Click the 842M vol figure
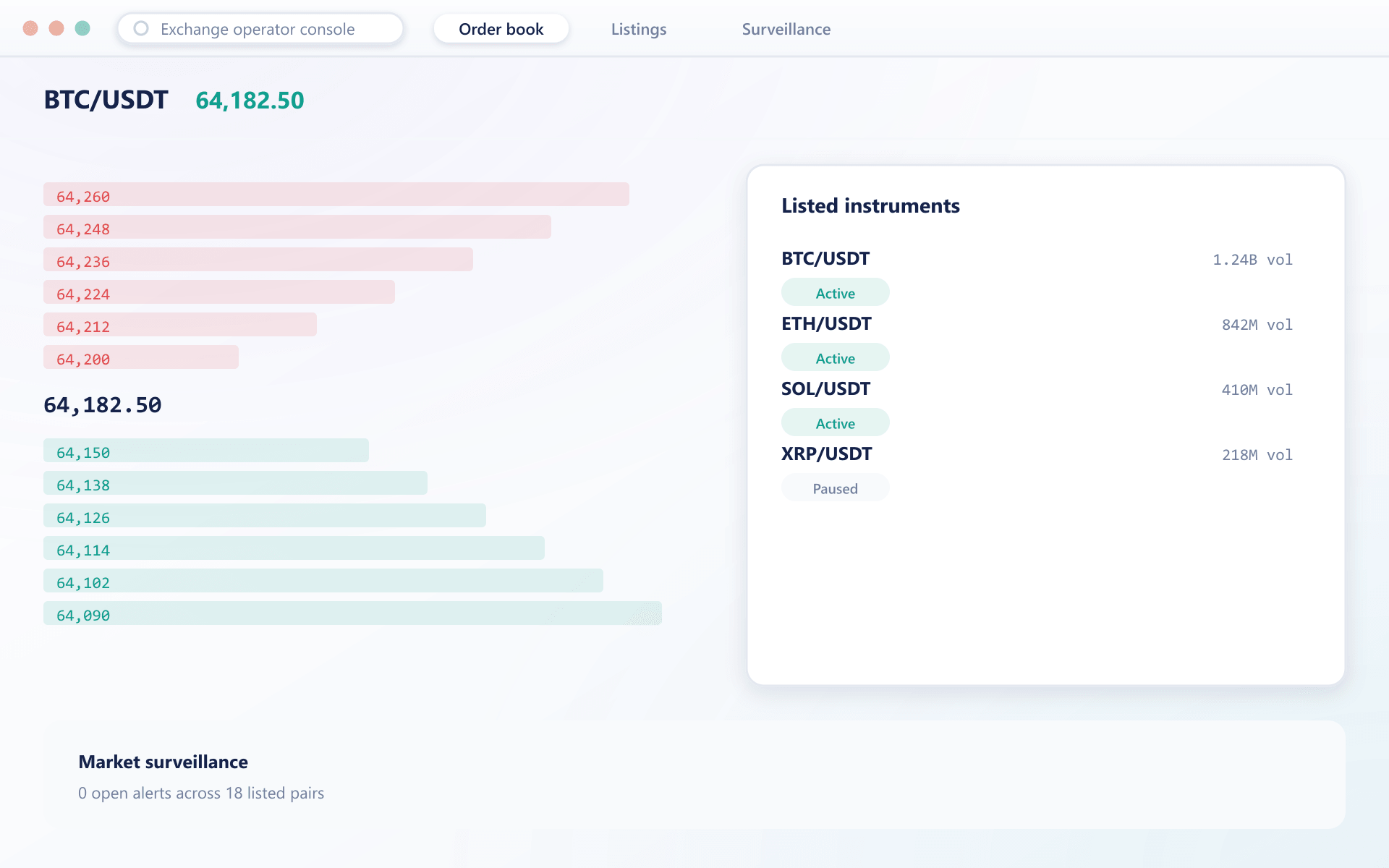Screen dimensions: 1389x868 click(x=1257, y=325)
